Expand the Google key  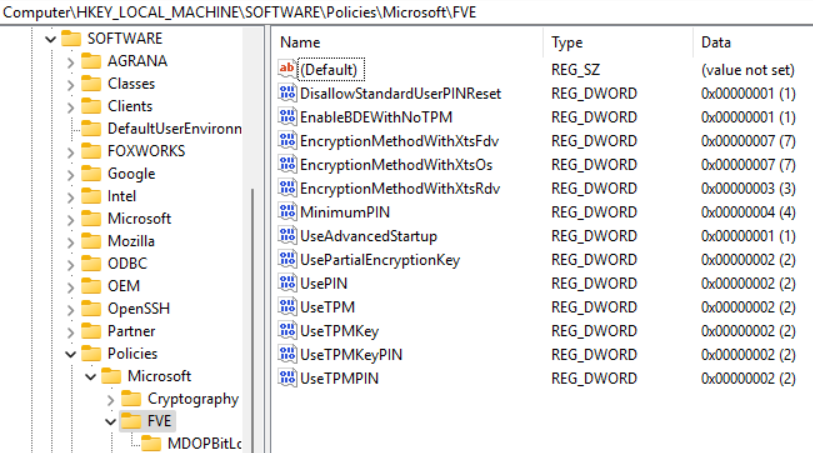pos(71,175)
